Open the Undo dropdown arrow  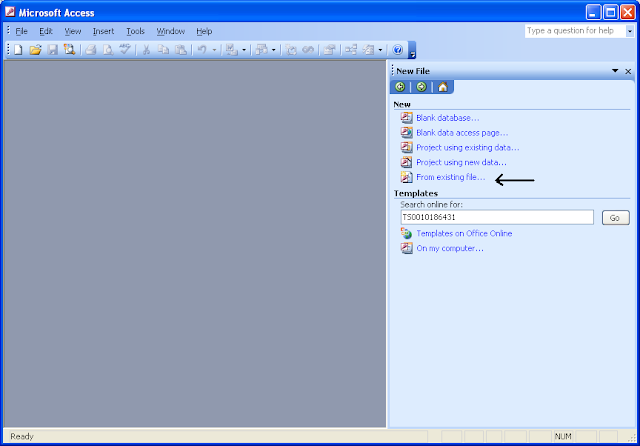point(214,50)
